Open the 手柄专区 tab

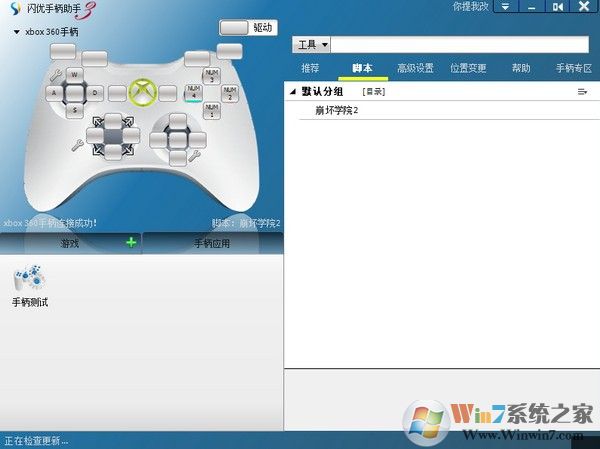574,68
